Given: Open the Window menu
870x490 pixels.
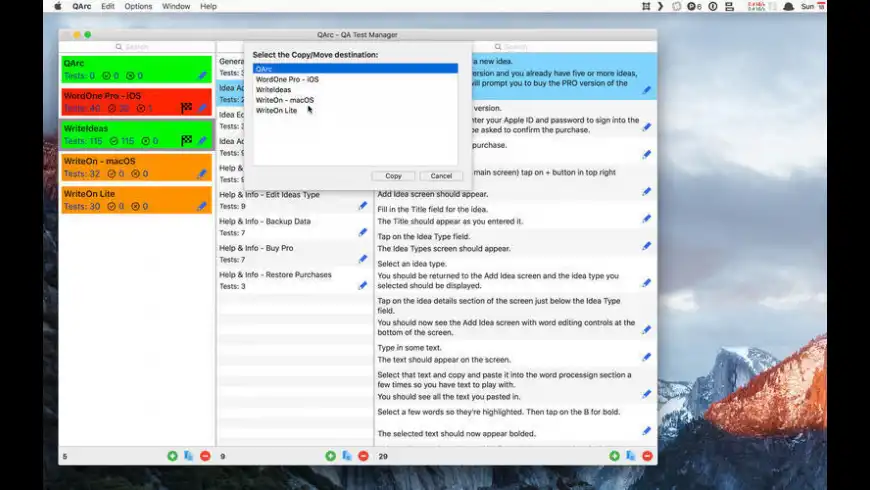Looking at the screenshot, I should pyautogui.click(x=176, y=6).
